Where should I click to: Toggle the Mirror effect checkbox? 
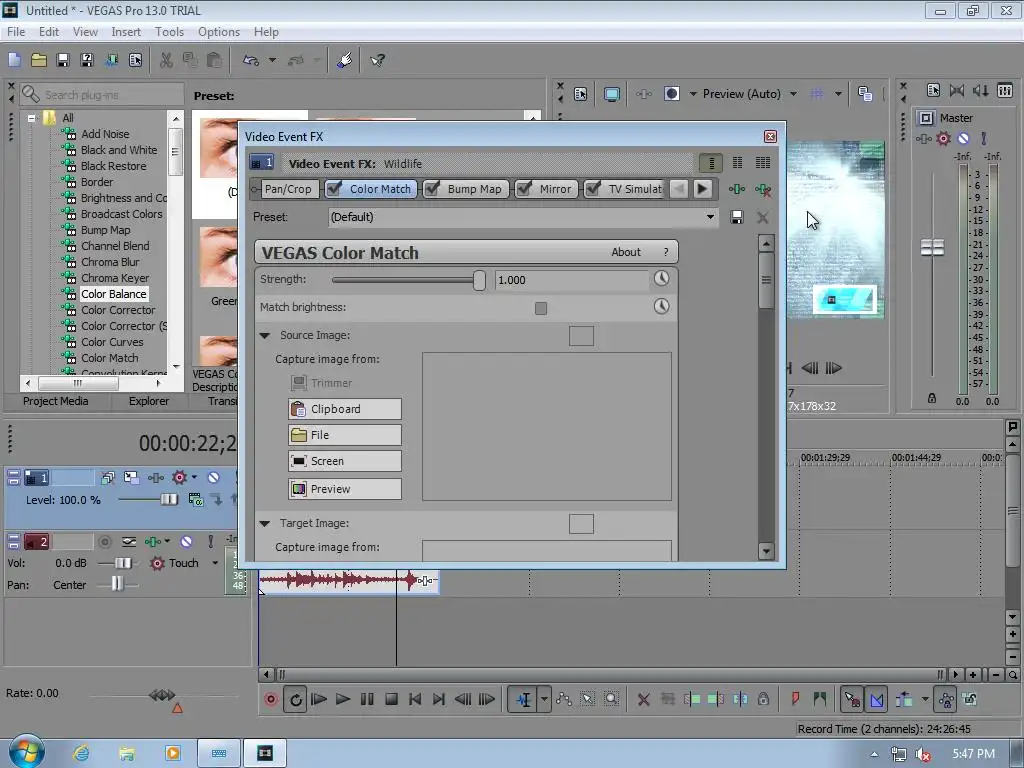point(524,188)
